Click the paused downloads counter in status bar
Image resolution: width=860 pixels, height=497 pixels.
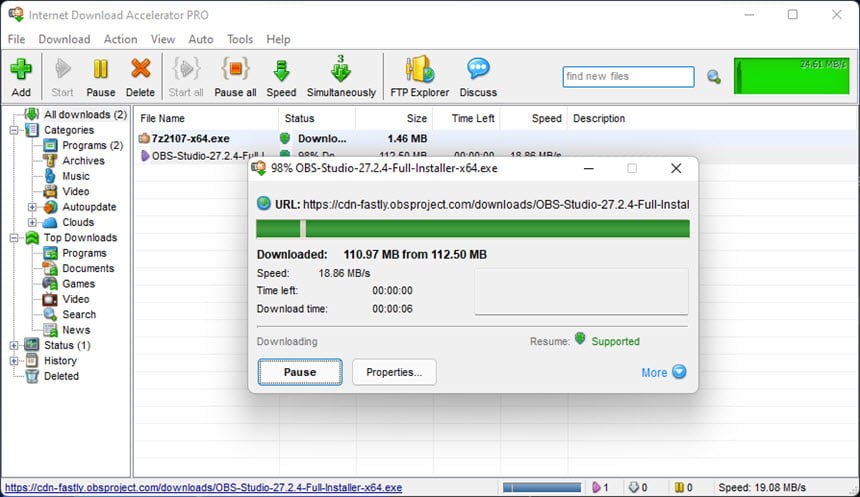(x=683, y=487)
